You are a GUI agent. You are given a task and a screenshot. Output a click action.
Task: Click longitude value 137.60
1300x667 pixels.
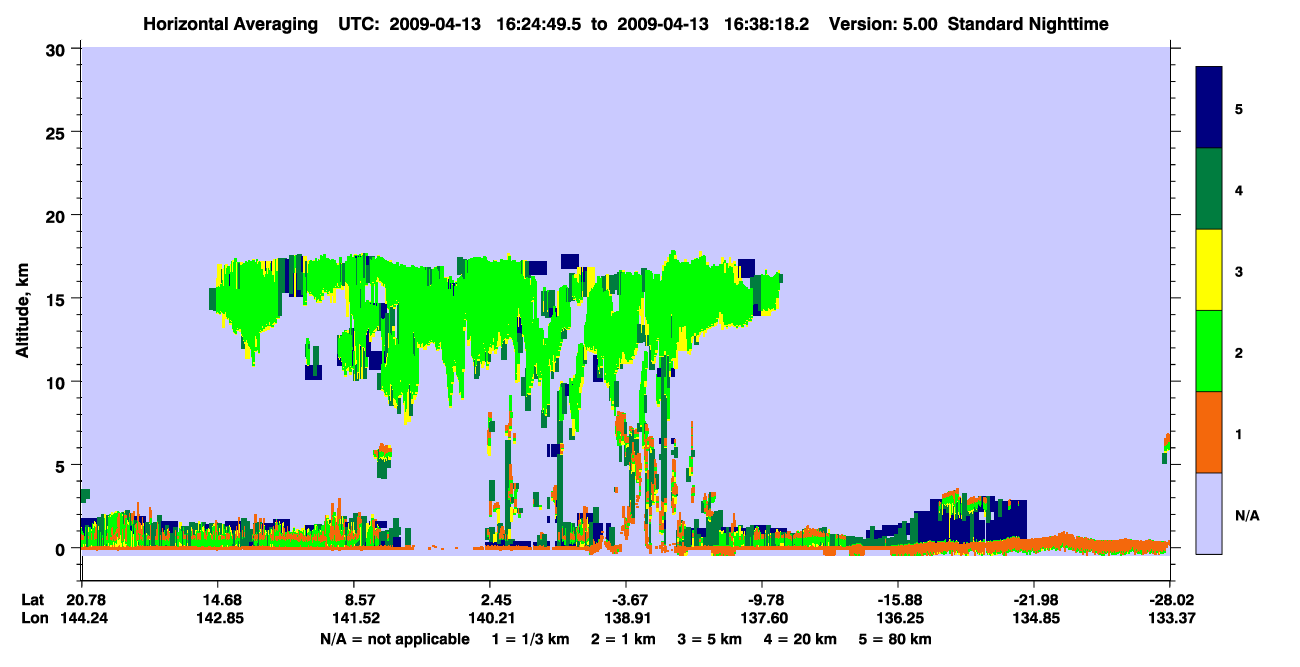[762, 618]
